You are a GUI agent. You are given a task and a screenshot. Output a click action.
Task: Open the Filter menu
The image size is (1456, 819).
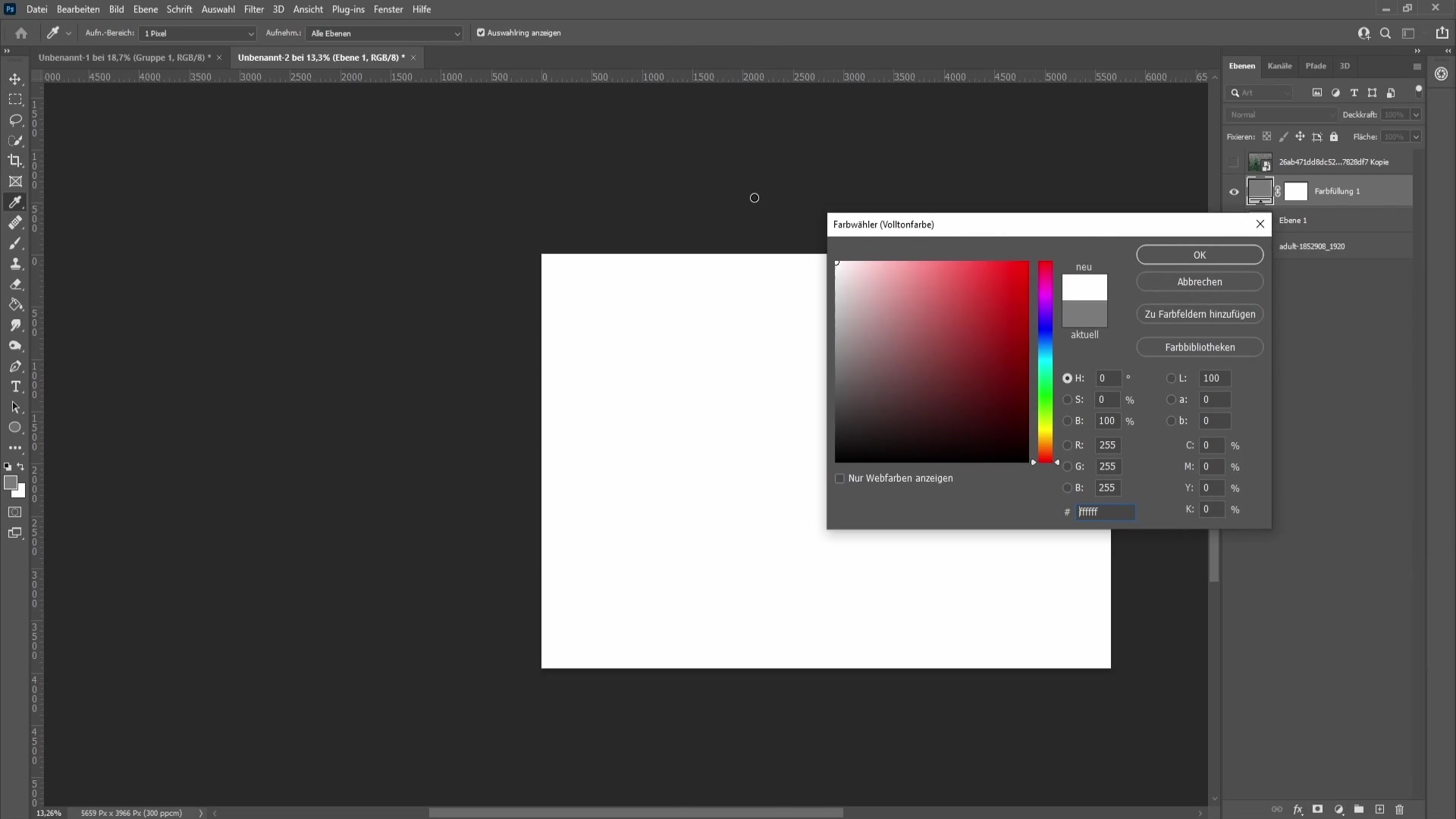[253, 9]
